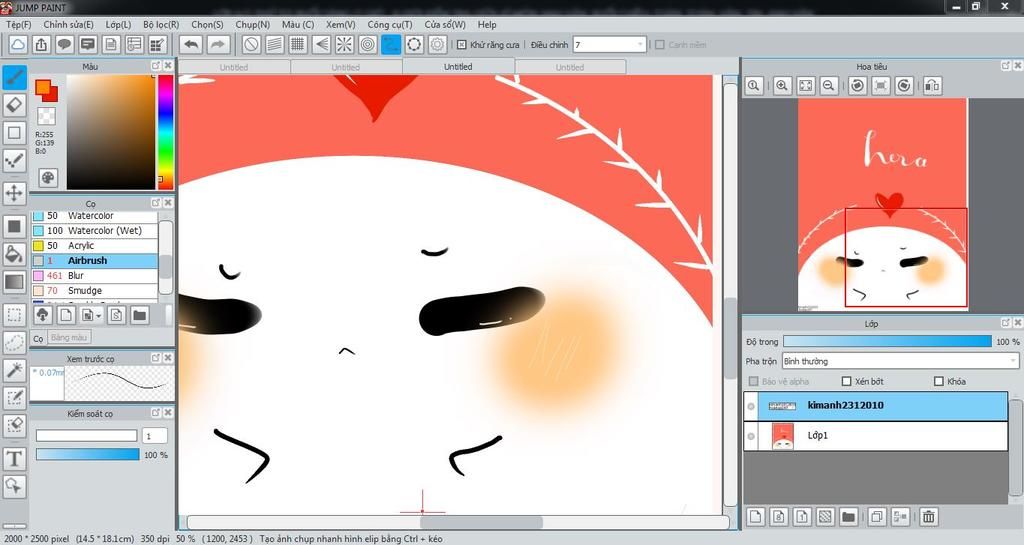Expand the add-brush dropdown arrow
The width and height of the screenshot is (1024, 545).
coord(99,316)
